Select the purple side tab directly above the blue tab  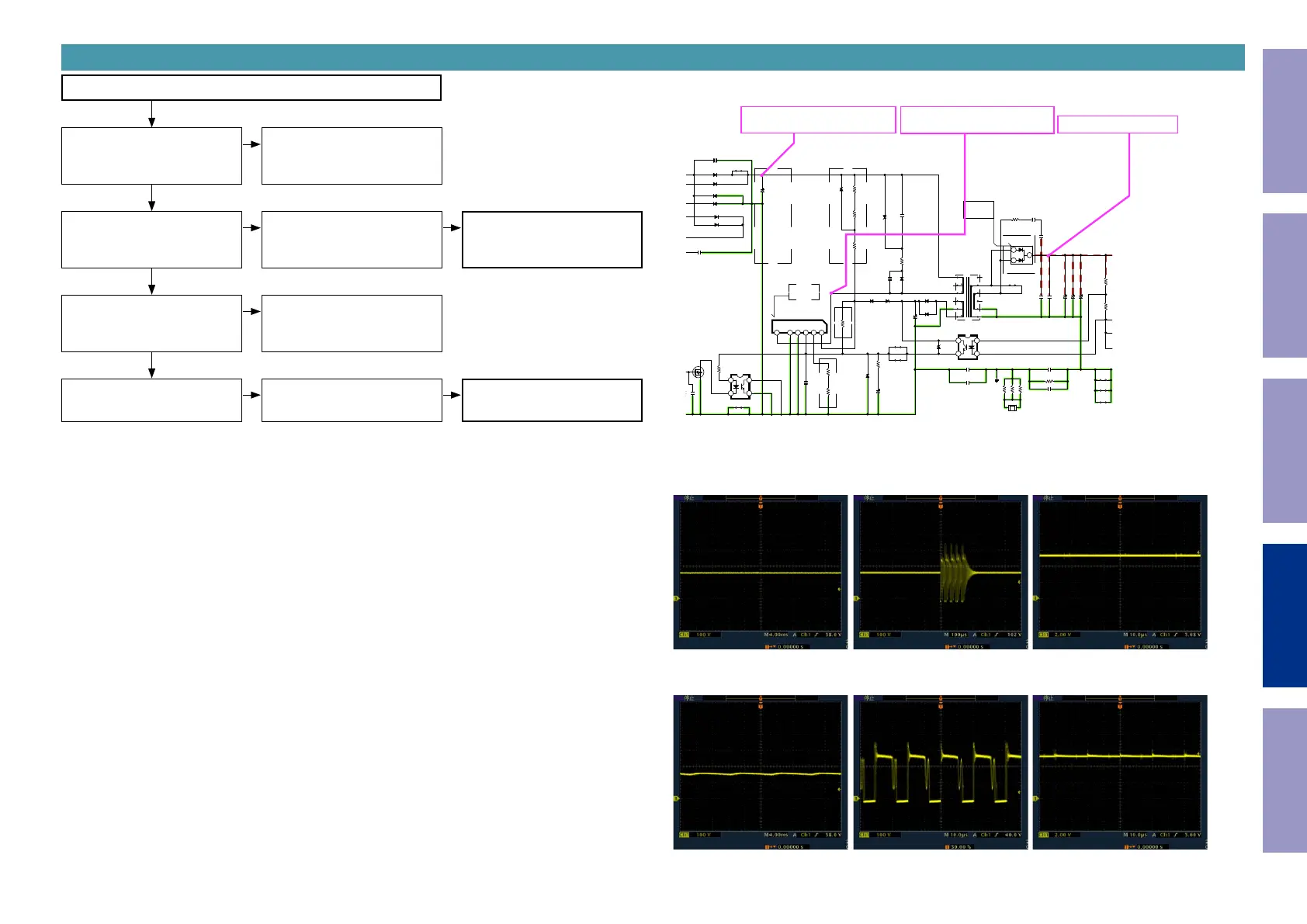[1284, 451]
